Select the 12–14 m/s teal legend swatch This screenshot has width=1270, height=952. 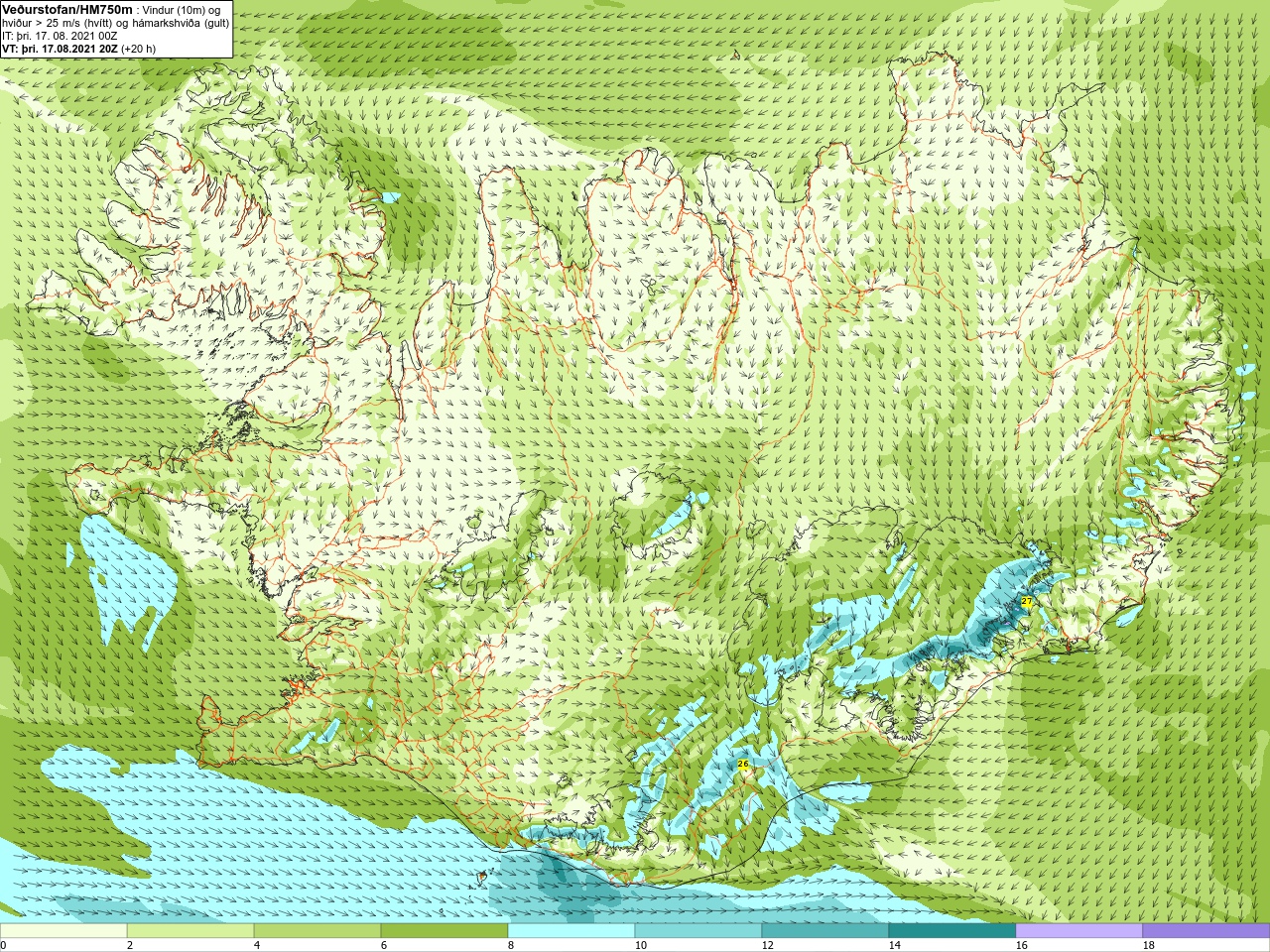pyautogui.click(x=825, y=931)
